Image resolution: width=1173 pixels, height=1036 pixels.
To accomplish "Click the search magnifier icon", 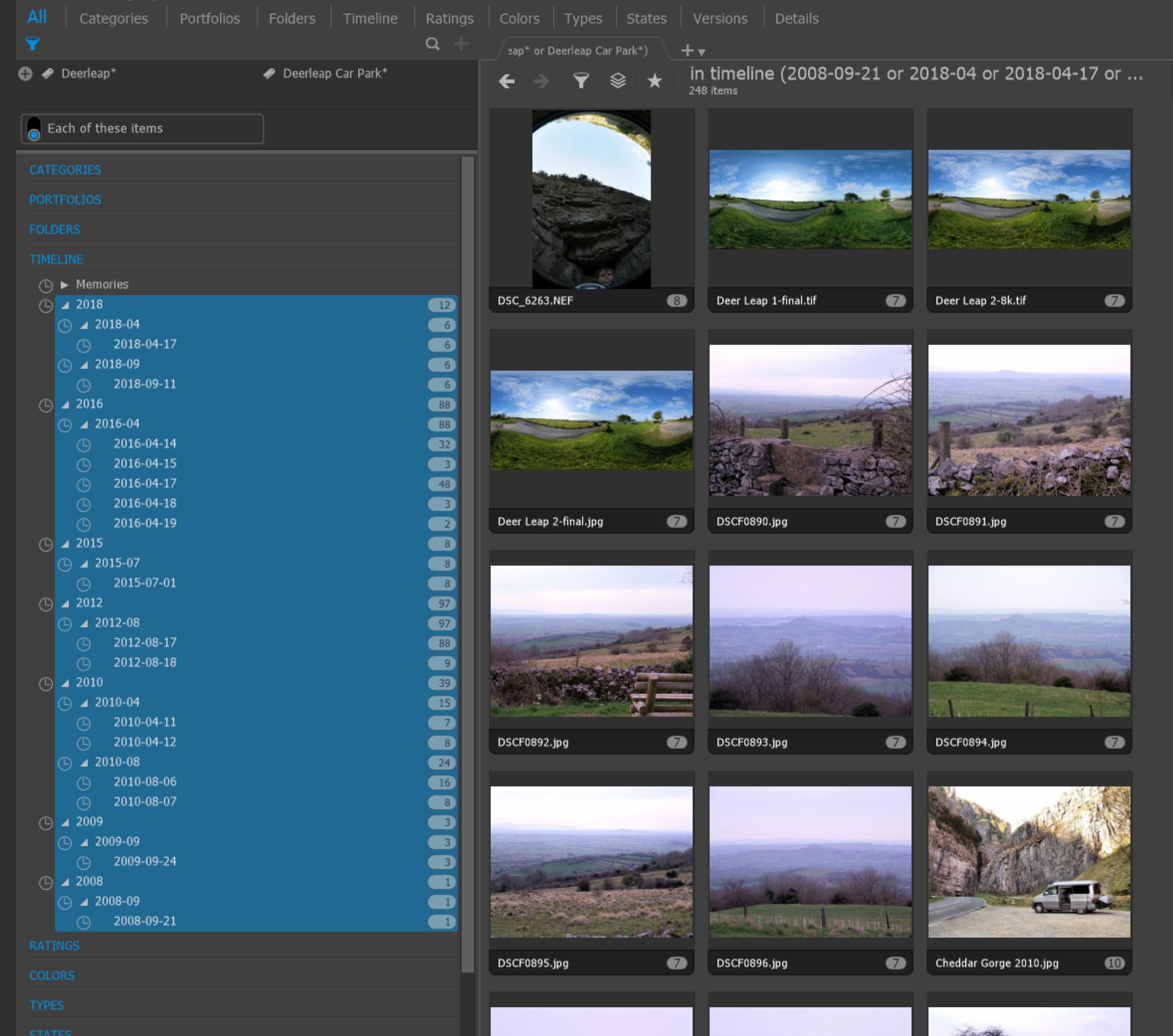I will (x=431, y=44).
